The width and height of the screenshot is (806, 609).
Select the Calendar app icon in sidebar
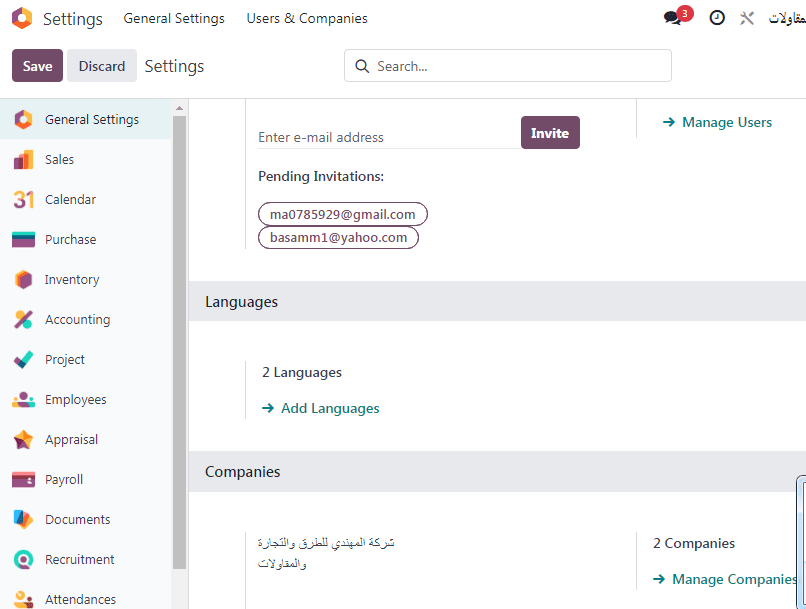pos(24,200)
